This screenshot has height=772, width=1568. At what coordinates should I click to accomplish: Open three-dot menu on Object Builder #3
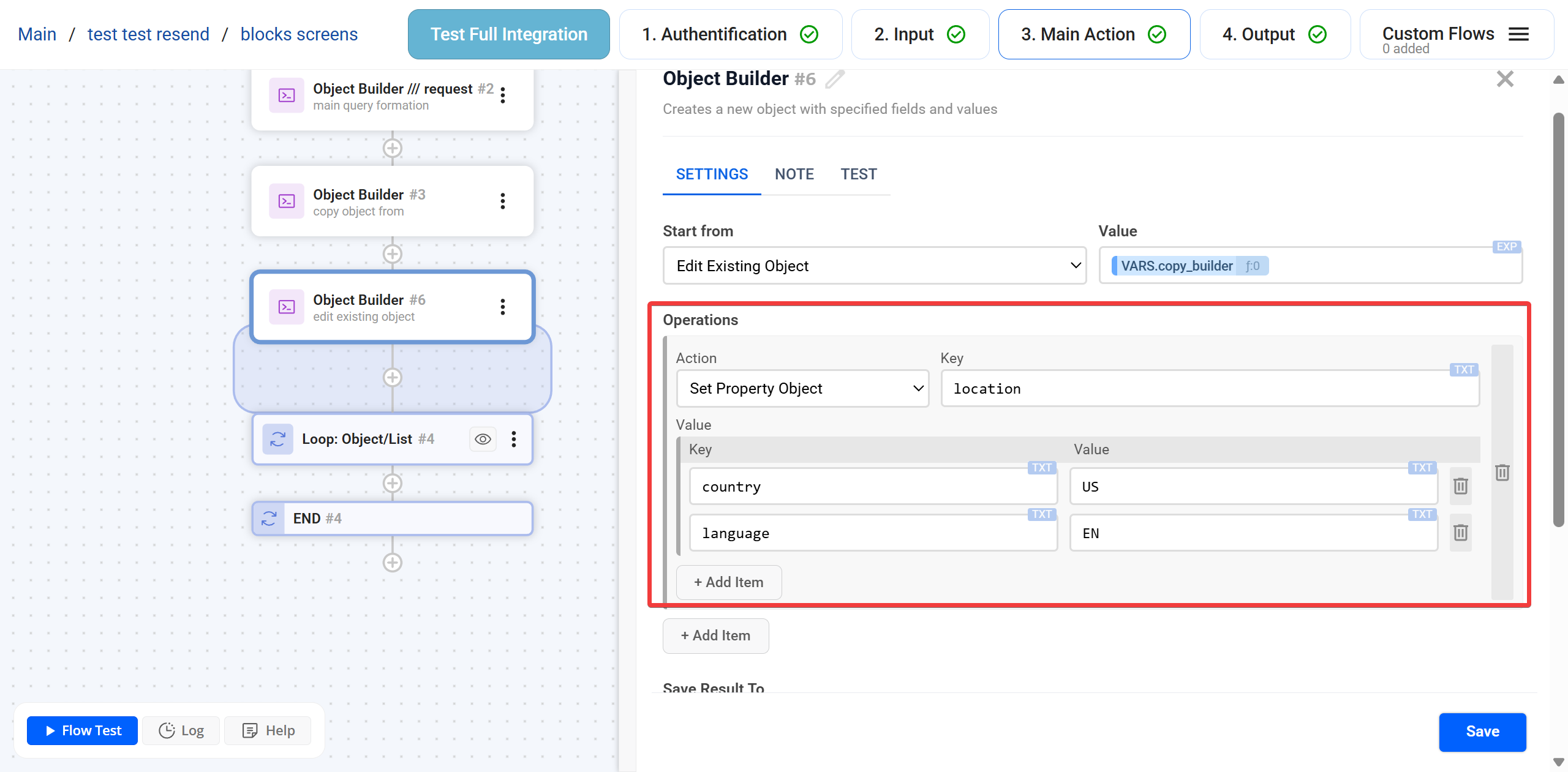click(x=502, y=201)
